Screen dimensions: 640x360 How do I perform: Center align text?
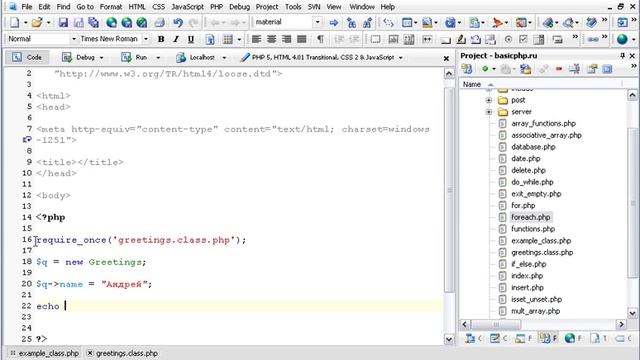(271, 39)
